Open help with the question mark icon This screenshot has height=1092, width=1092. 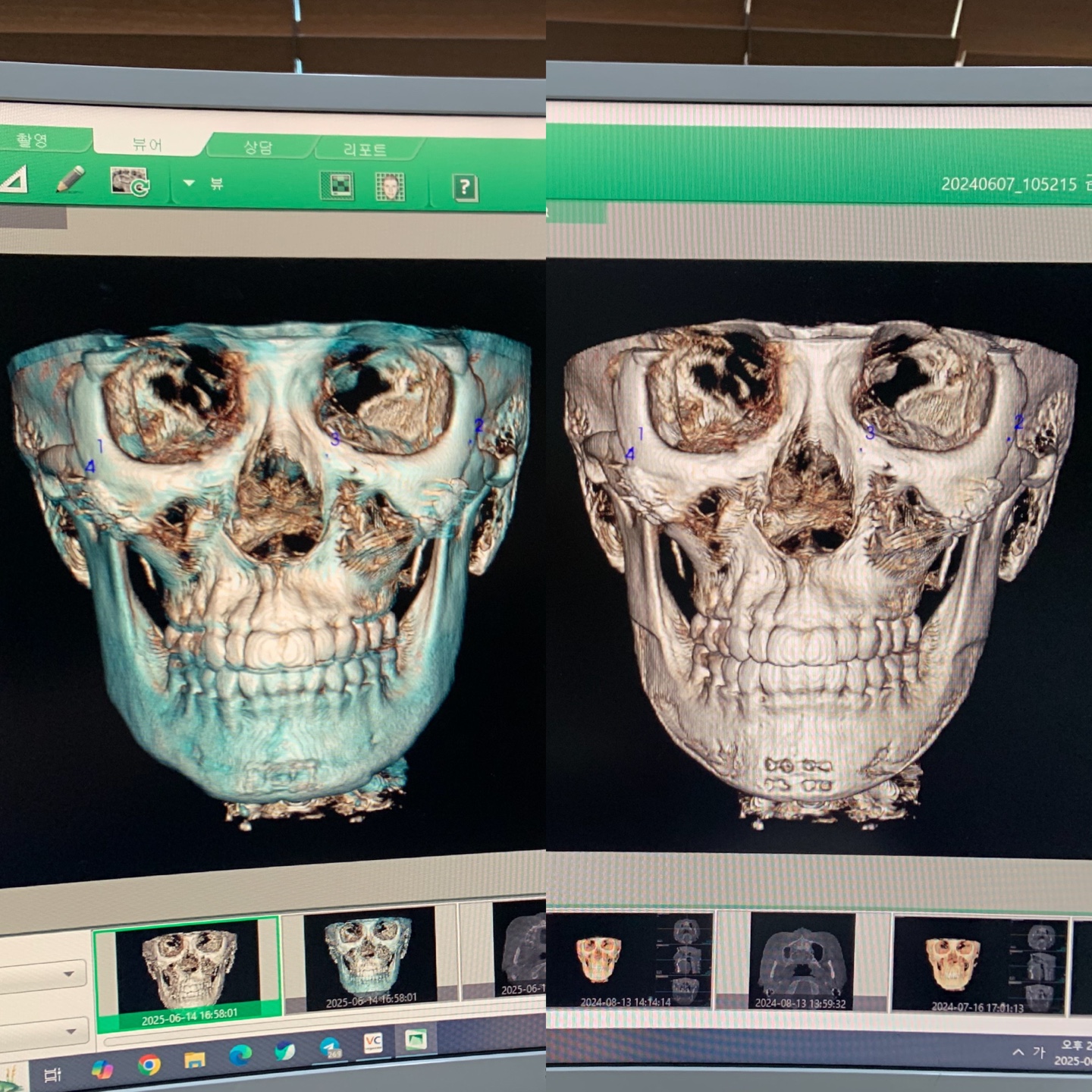[x=464, y=187]
